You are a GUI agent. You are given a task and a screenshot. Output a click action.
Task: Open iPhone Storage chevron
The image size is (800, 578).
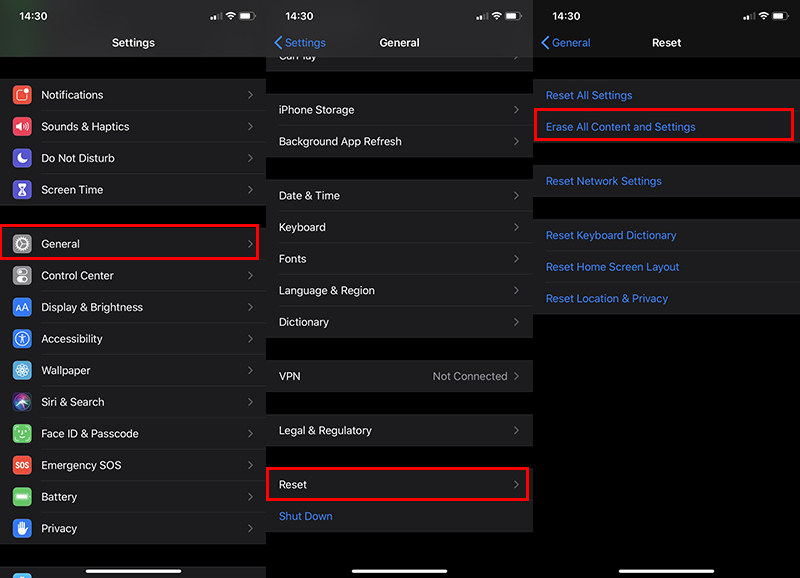(x=516, y=110)
